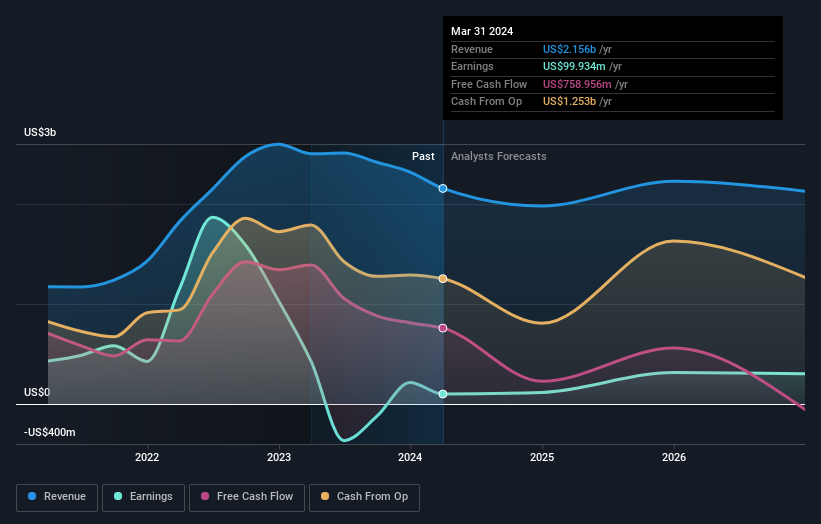821x524 pixels.
Task: Select the 2023 x-axis label
Action: 279,457
